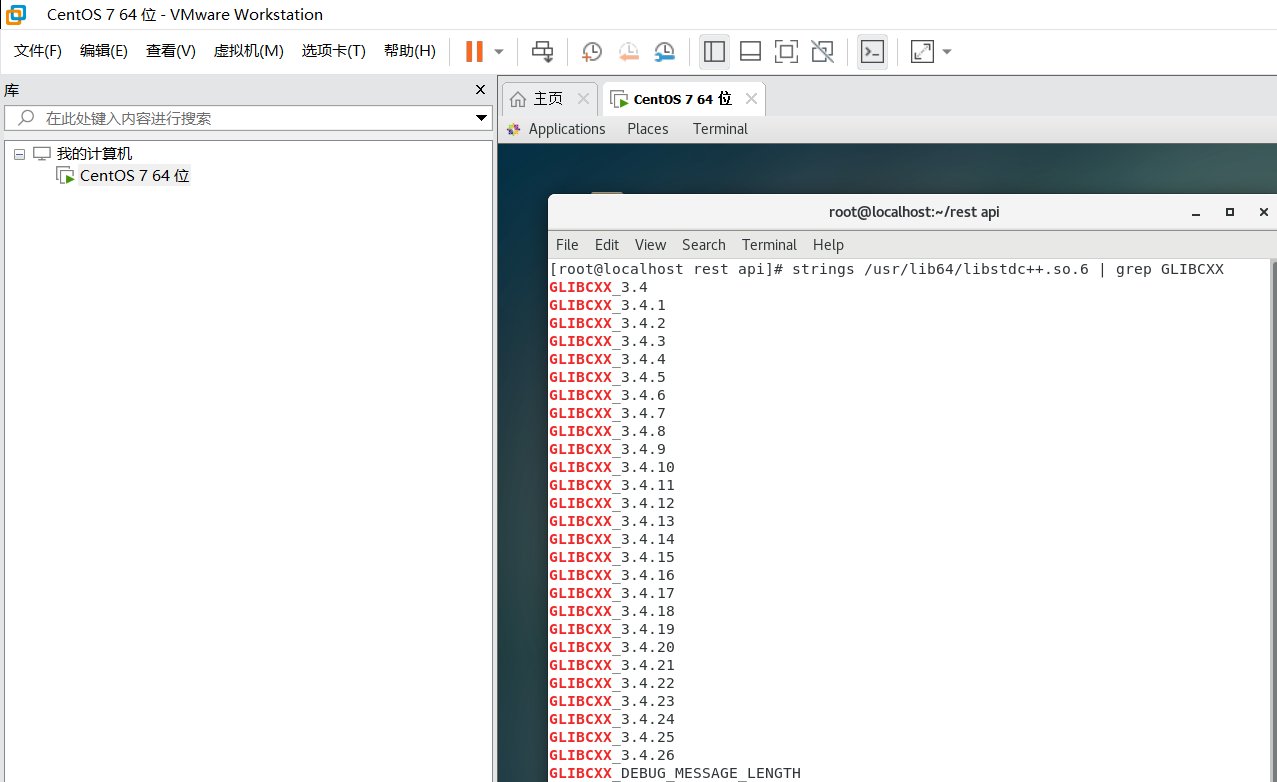Collapse the 我的计算机 tree node

[x=18, y=153]
